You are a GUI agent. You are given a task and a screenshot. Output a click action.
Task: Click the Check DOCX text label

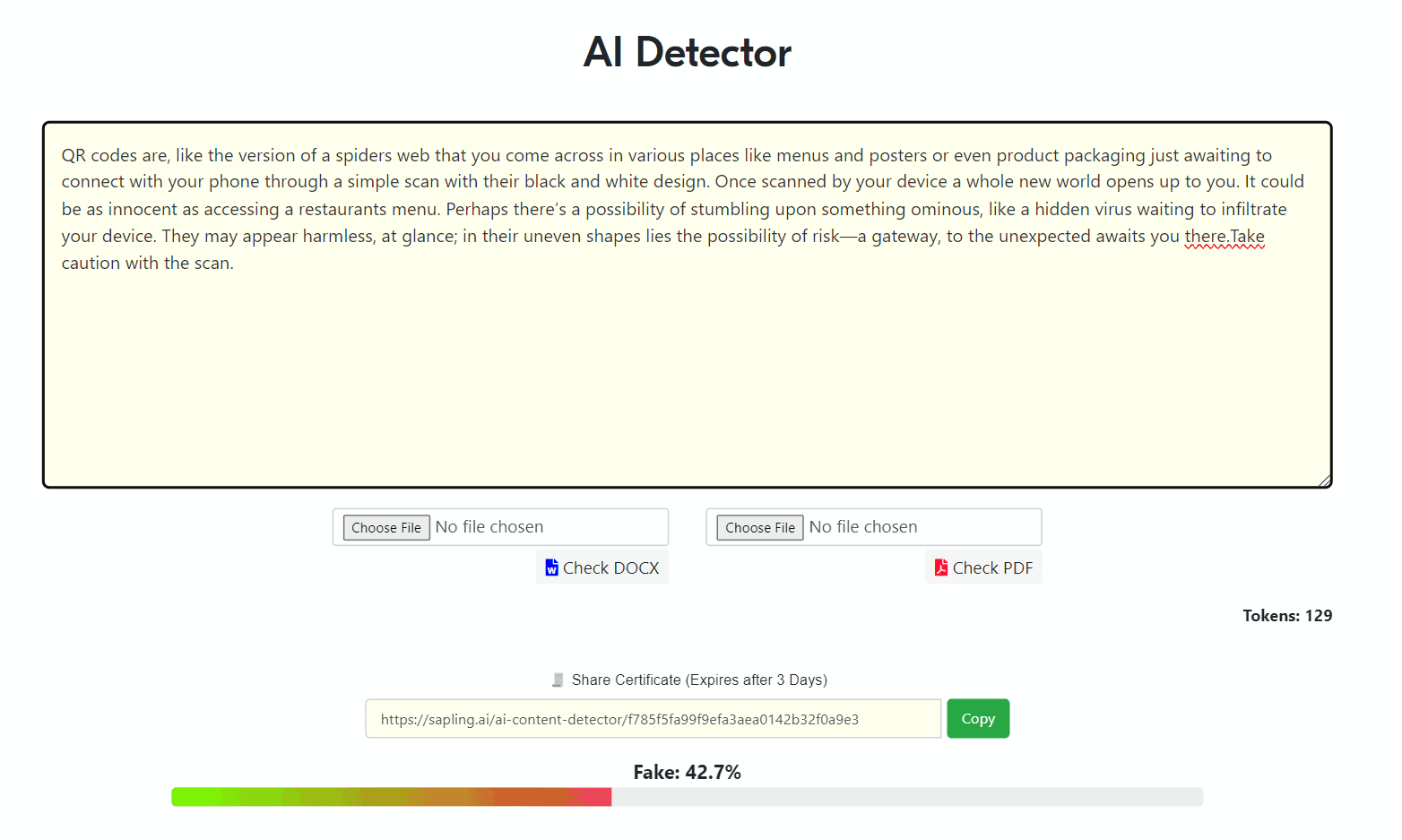pyautogui.click(x=610, y=567)
